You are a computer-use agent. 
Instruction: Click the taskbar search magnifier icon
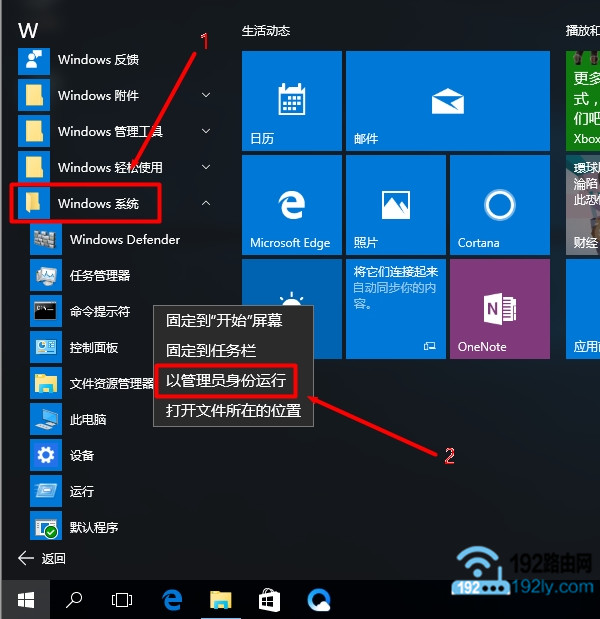tap(74, 600)
